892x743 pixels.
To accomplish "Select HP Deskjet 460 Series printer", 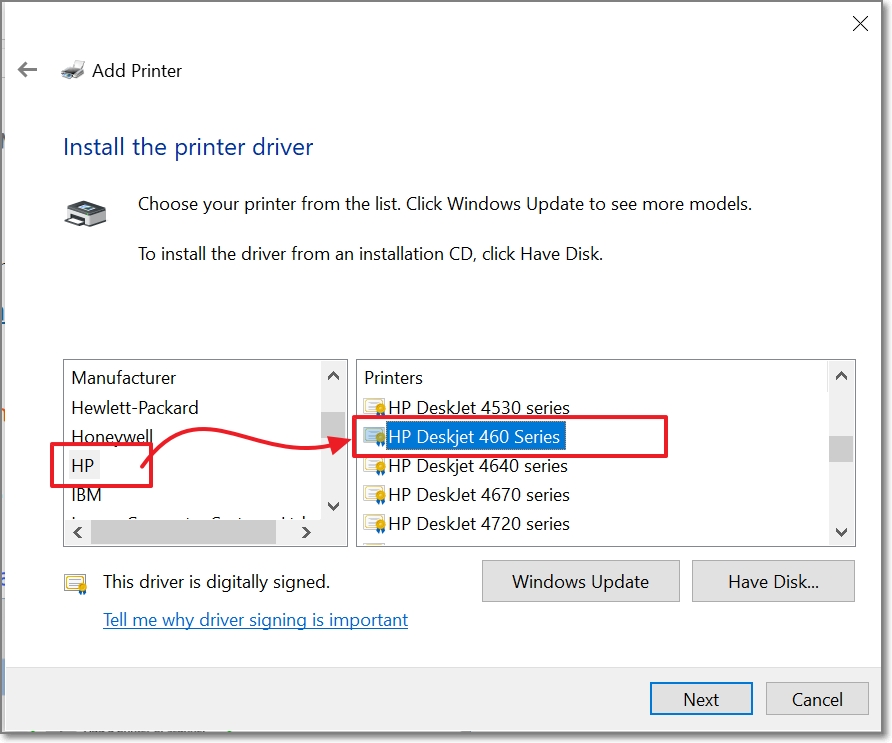I will [x=474, y=436].
